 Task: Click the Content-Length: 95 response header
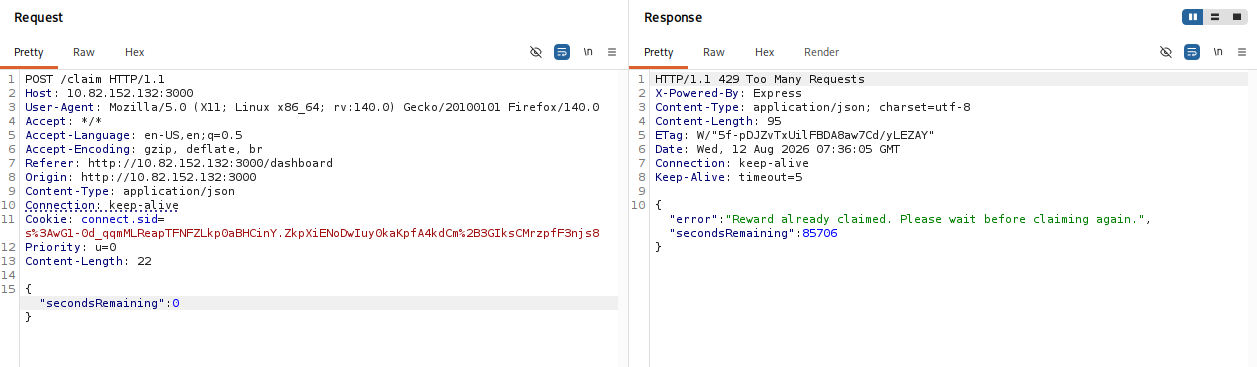(718, 121)
